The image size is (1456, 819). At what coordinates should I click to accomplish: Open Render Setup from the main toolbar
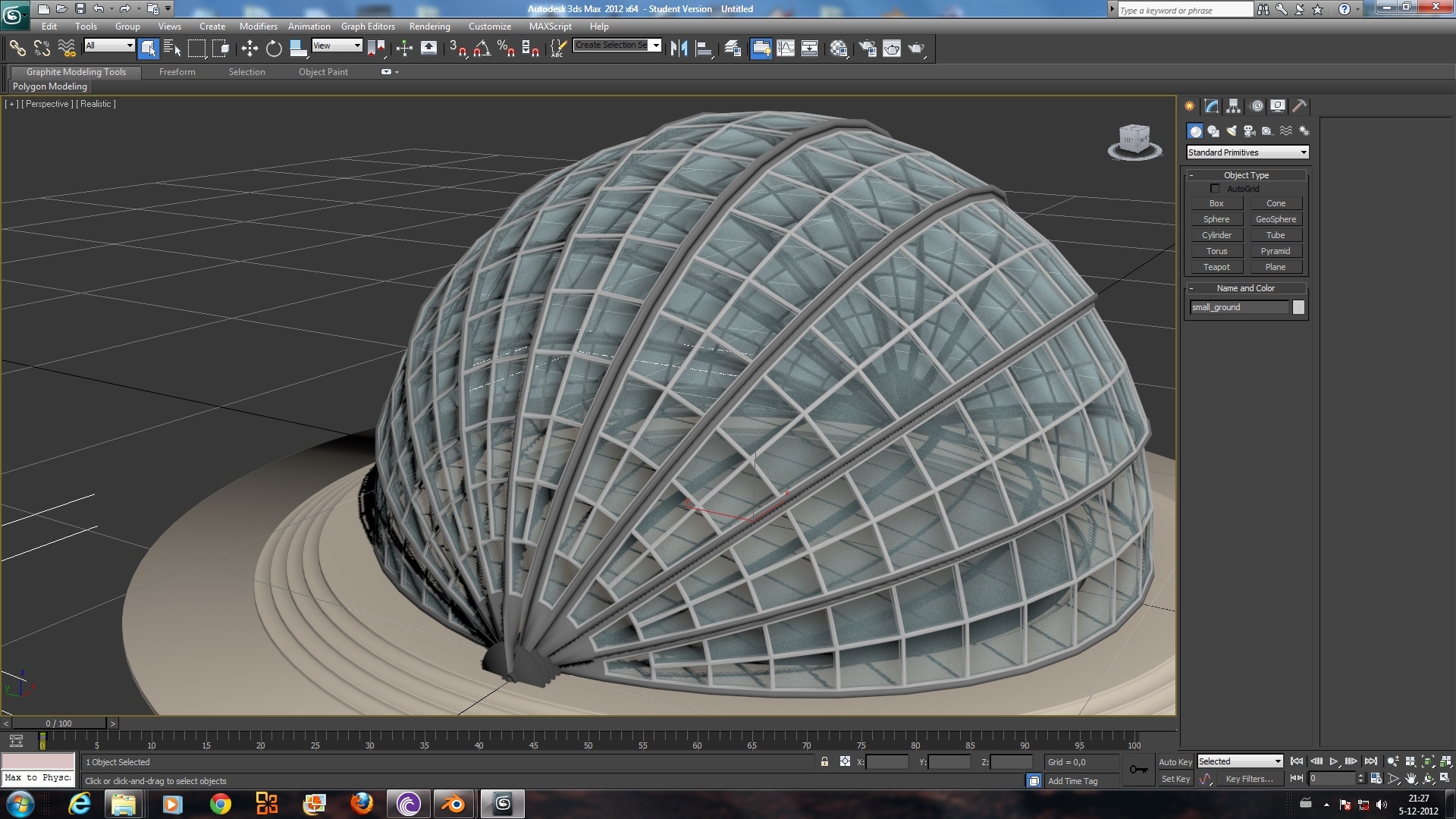(867, 49)
